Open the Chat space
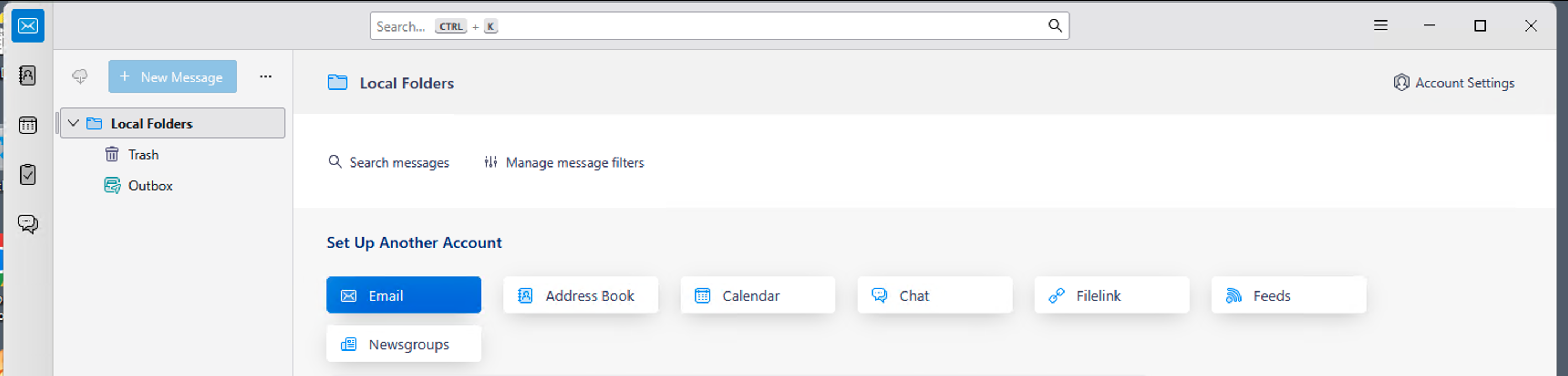 pyautogui.click(x=28, y=224)
